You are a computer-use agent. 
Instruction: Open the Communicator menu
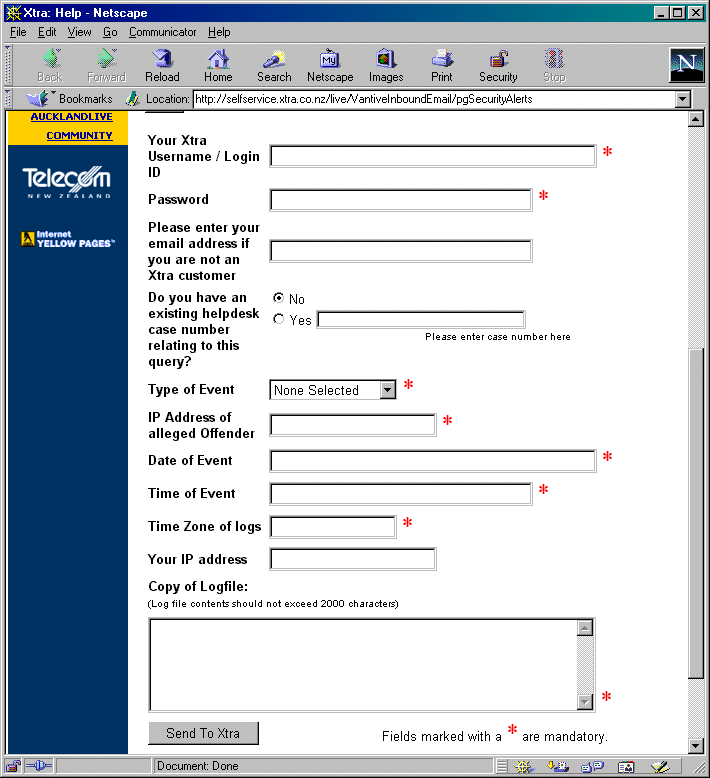tap(163, 32)
